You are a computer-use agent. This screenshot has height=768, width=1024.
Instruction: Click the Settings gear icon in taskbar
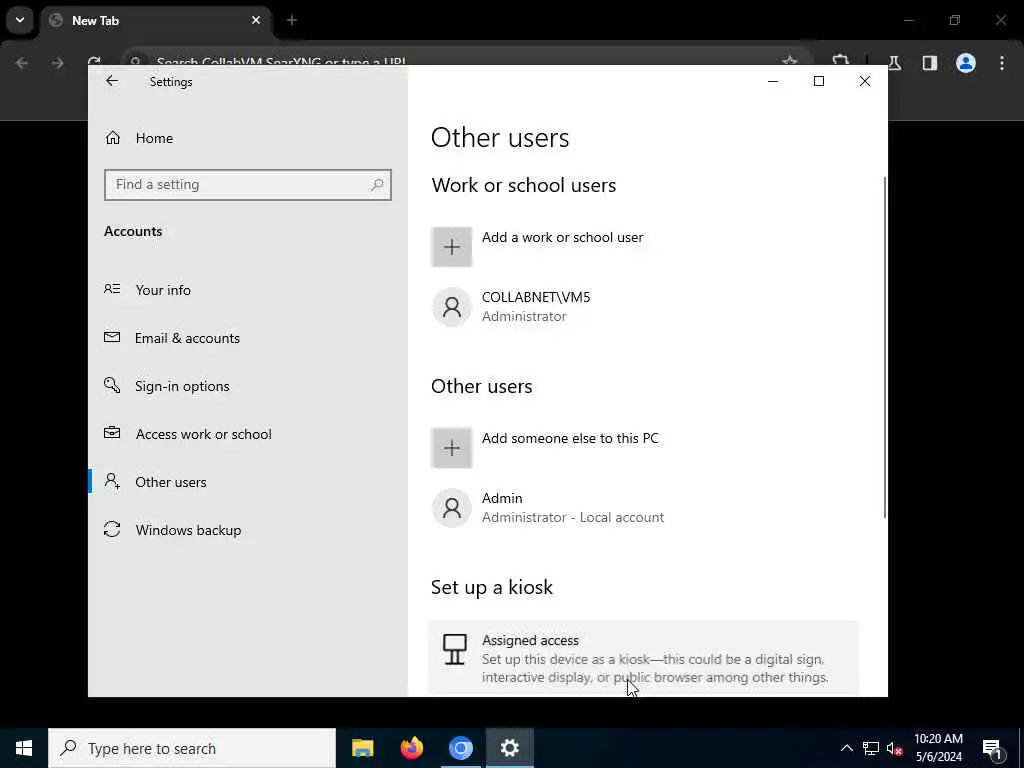(x=509, y=748)
